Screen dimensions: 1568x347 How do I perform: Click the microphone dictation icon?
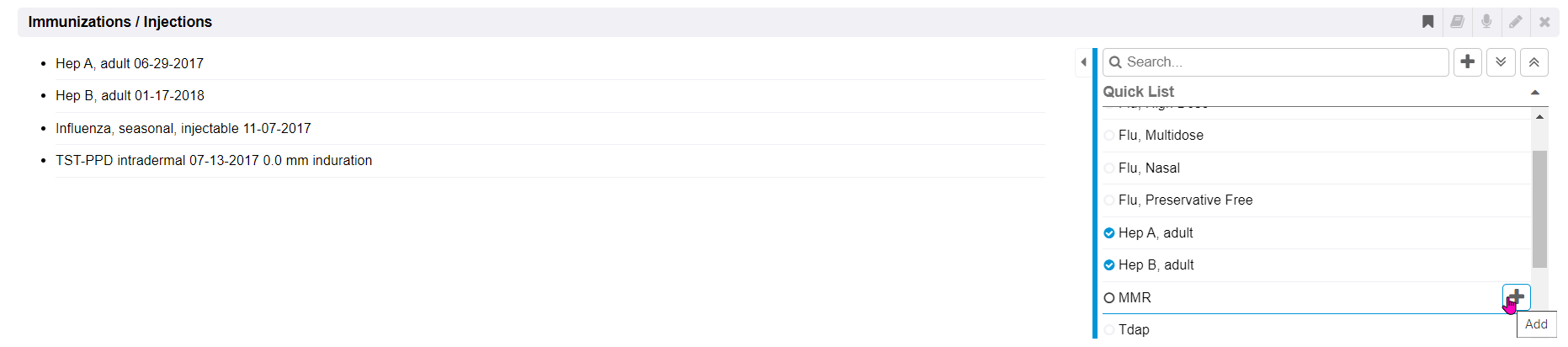[1486, 22]
